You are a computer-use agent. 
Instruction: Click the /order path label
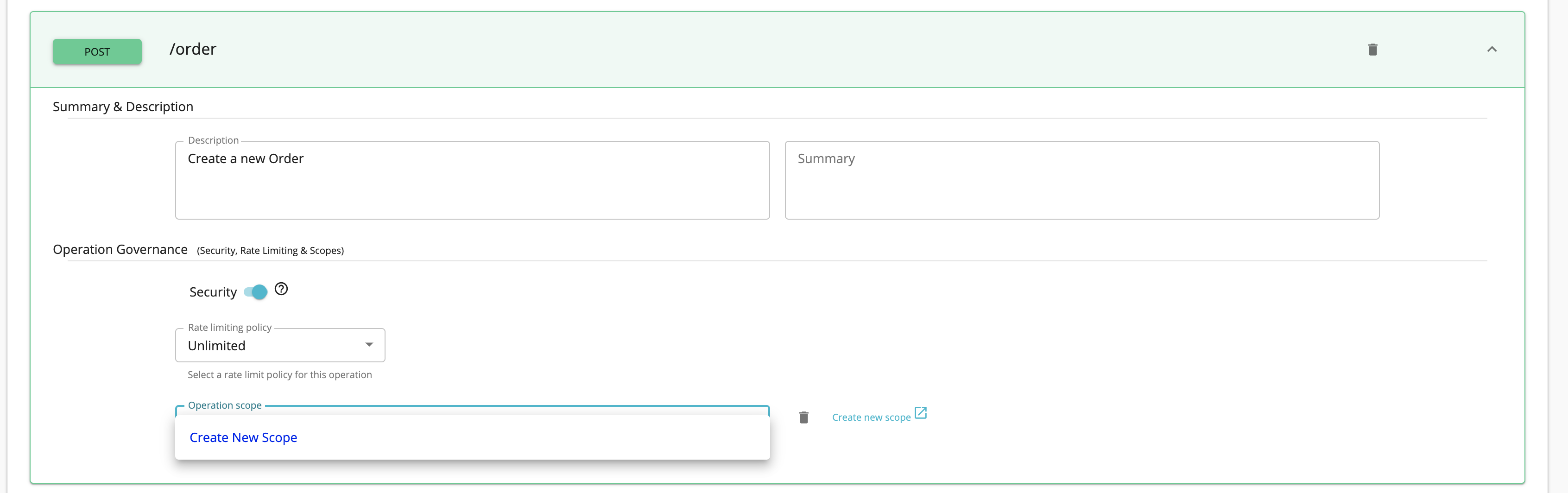click(x=193, y=49)
